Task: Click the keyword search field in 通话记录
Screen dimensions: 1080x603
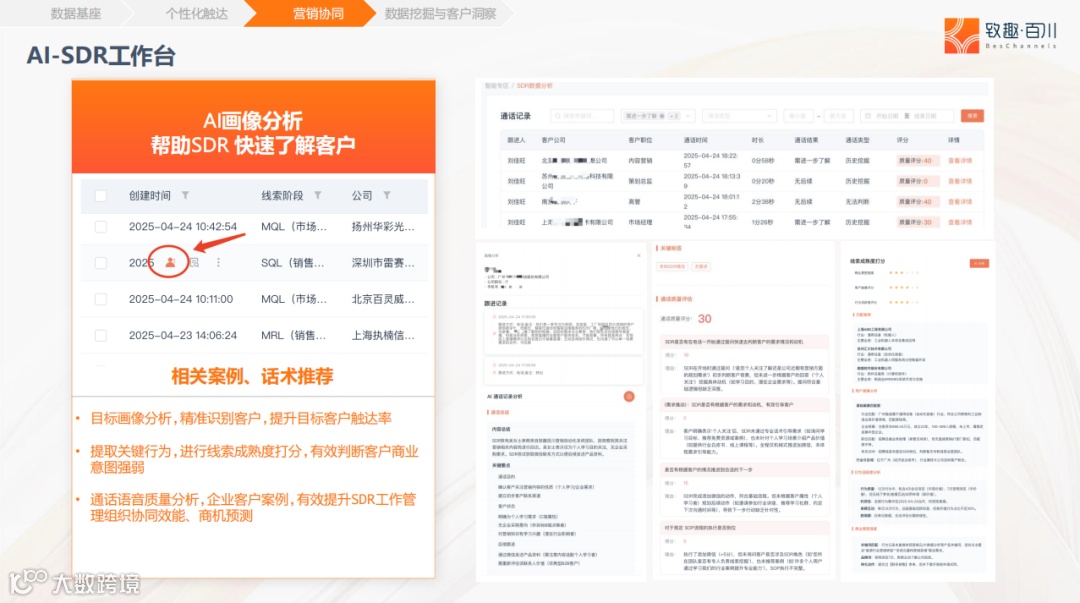Action: pyautogui.click(x=582, y=116)
